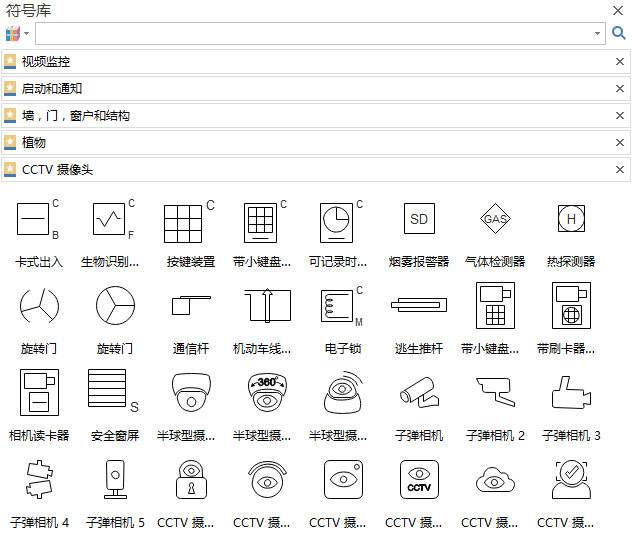Select the camera with keypad 带小键盘 symbol
This screenshot has height=542, width=634.
coord(495,305)
